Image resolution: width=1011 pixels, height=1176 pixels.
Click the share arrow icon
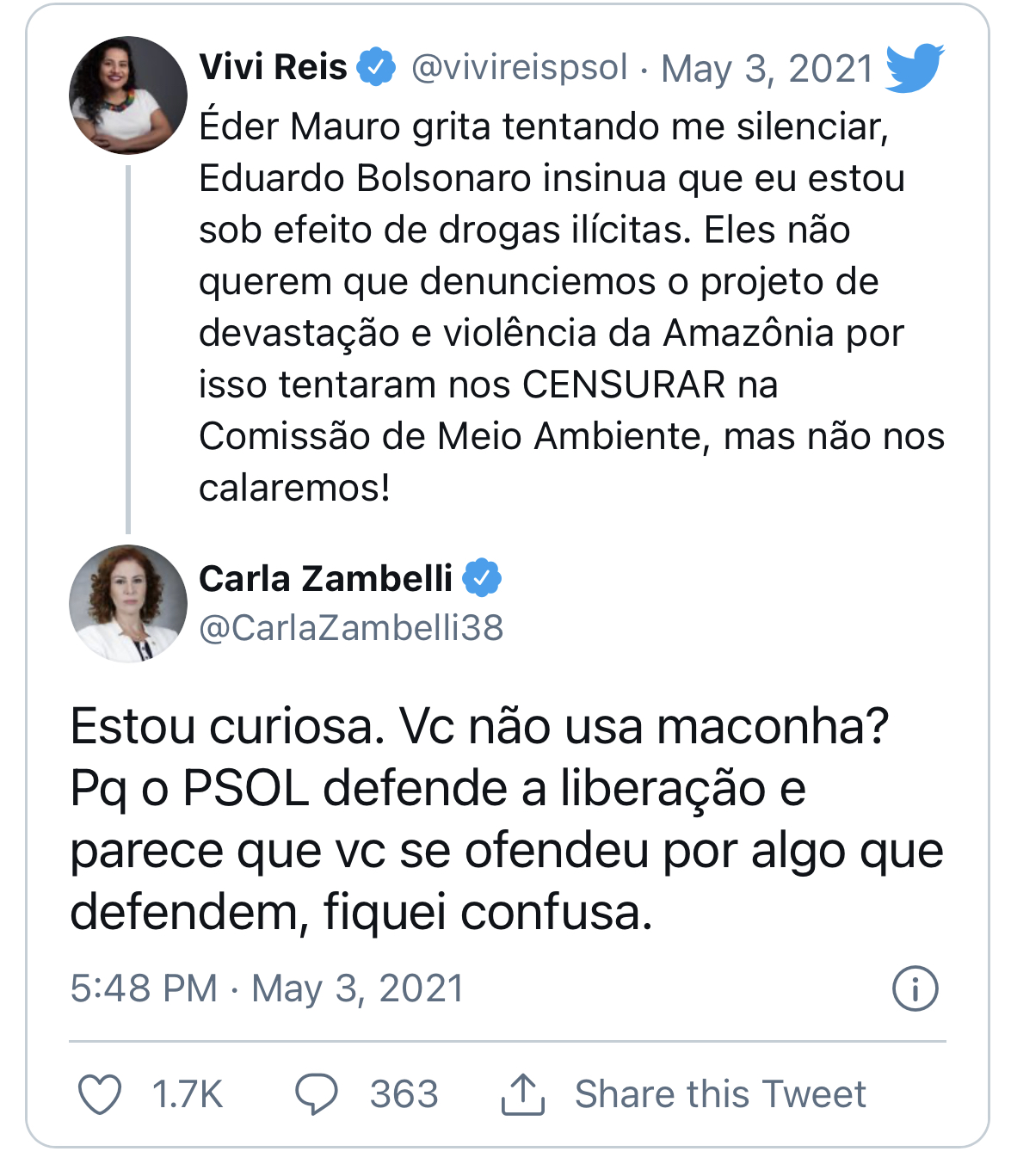[x=522, y=1094]
